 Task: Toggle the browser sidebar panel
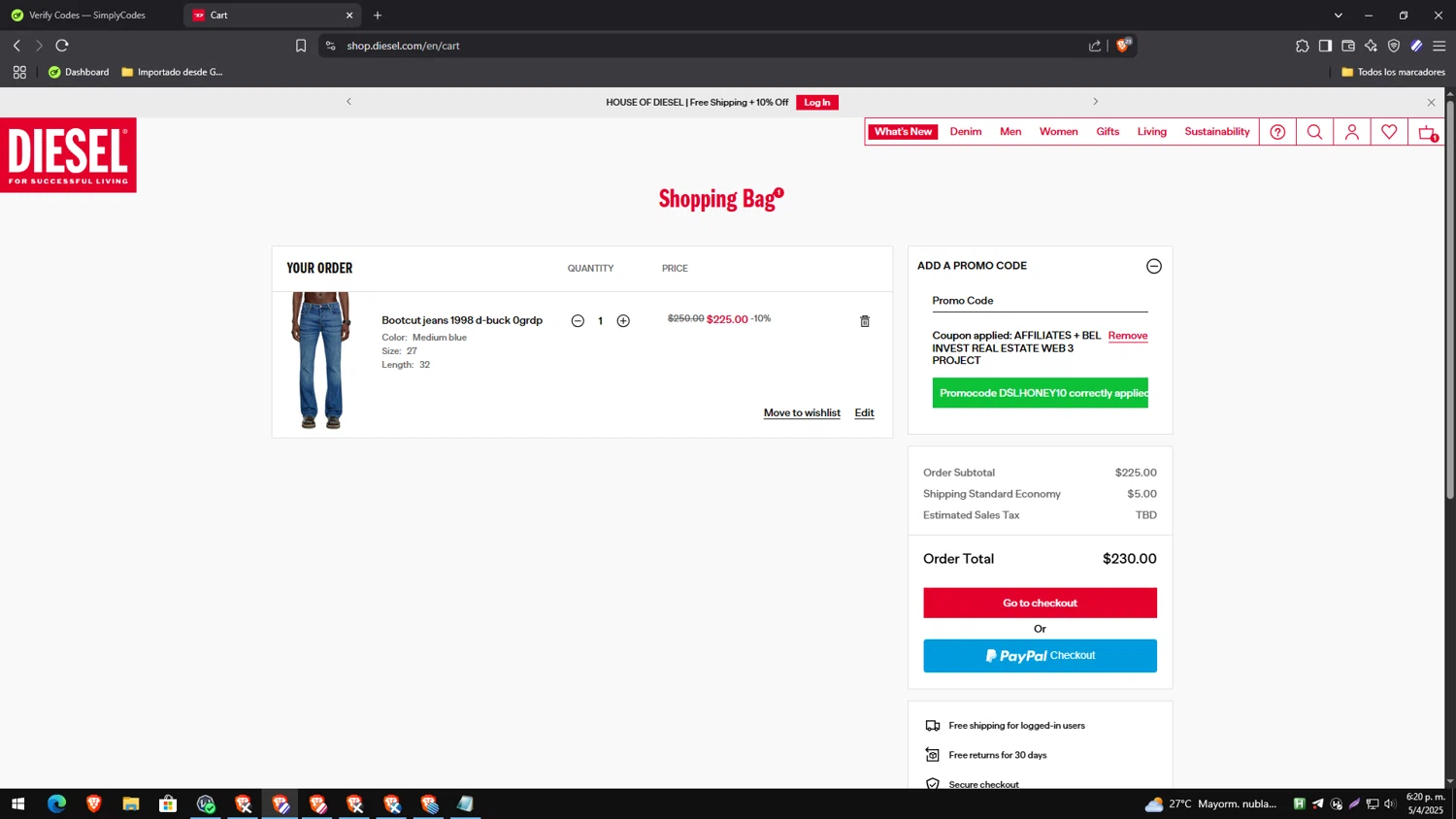1325,46
